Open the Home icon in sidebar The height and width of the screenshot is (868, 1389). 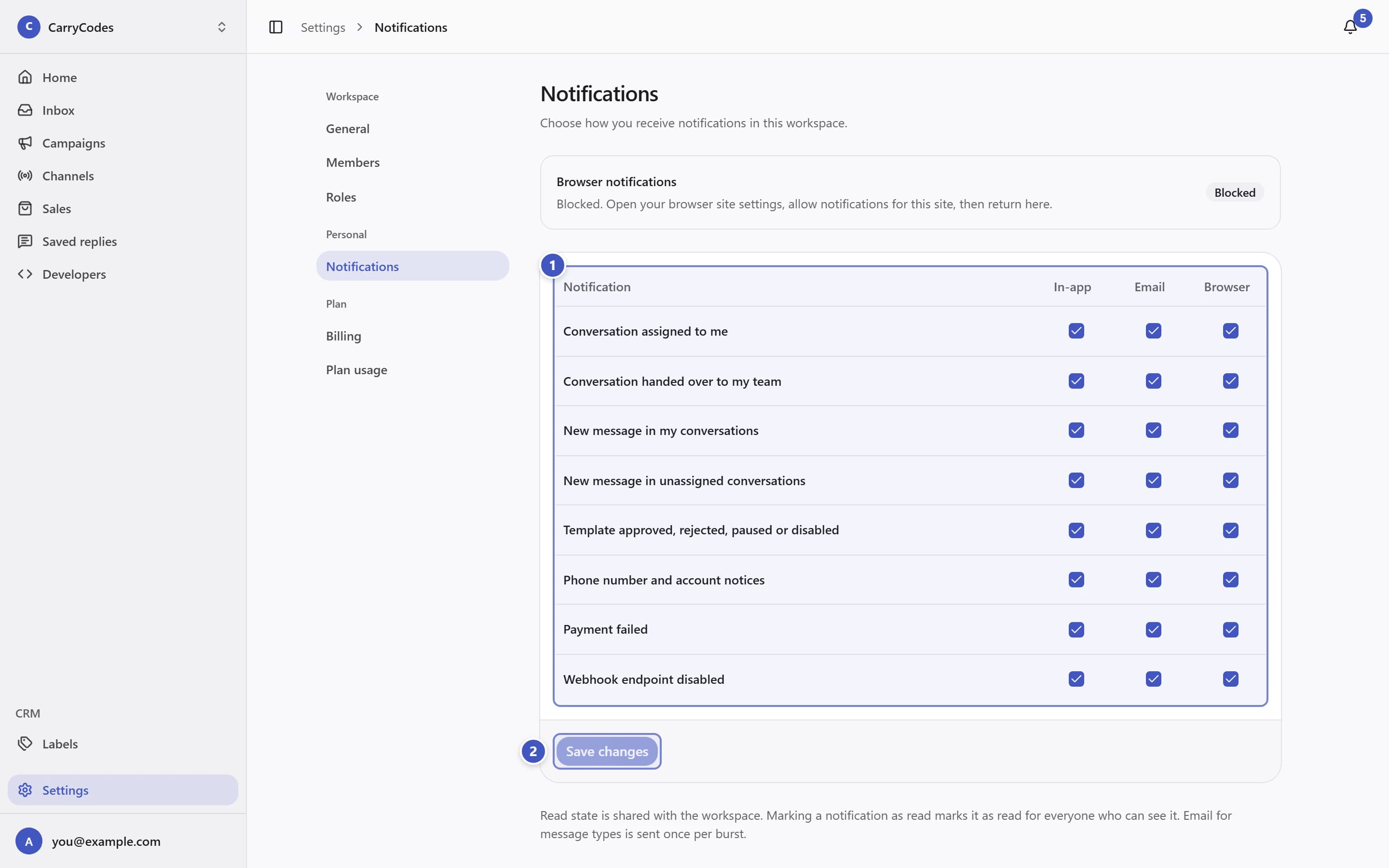pos(25,77)
